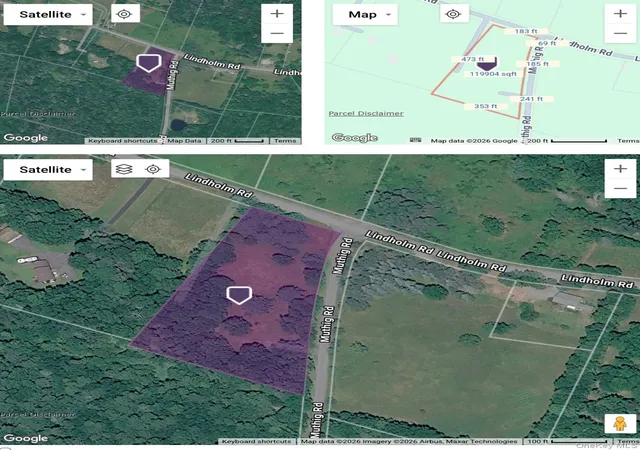This screenshot has width=640, height=450.
Task: Click the 183 ft boundary label
Action: 526,31
